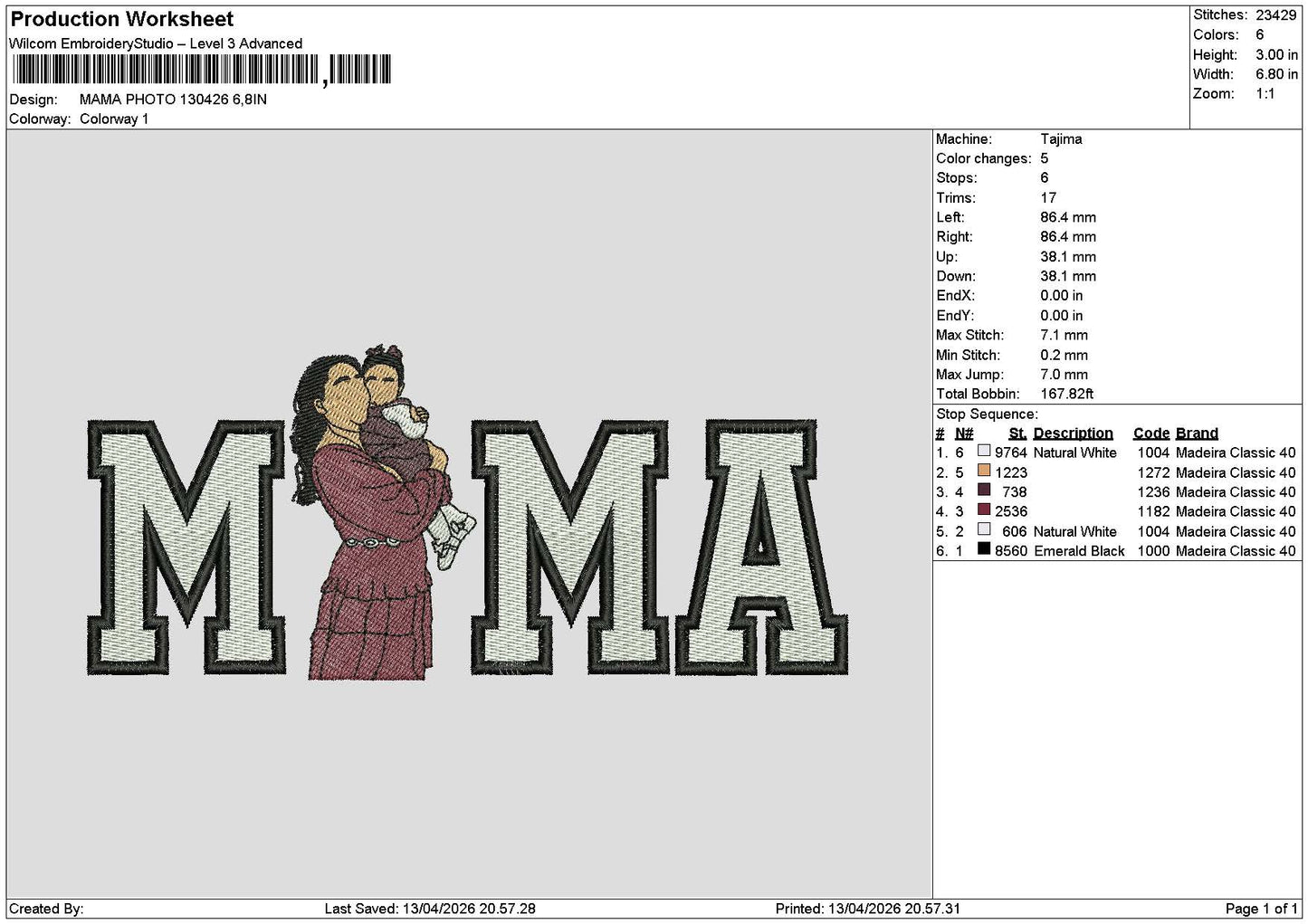The width and height of the screenshot is (1308, 924).
Task: Click the 'Colorway 1' value
Action: pos(114,119)
